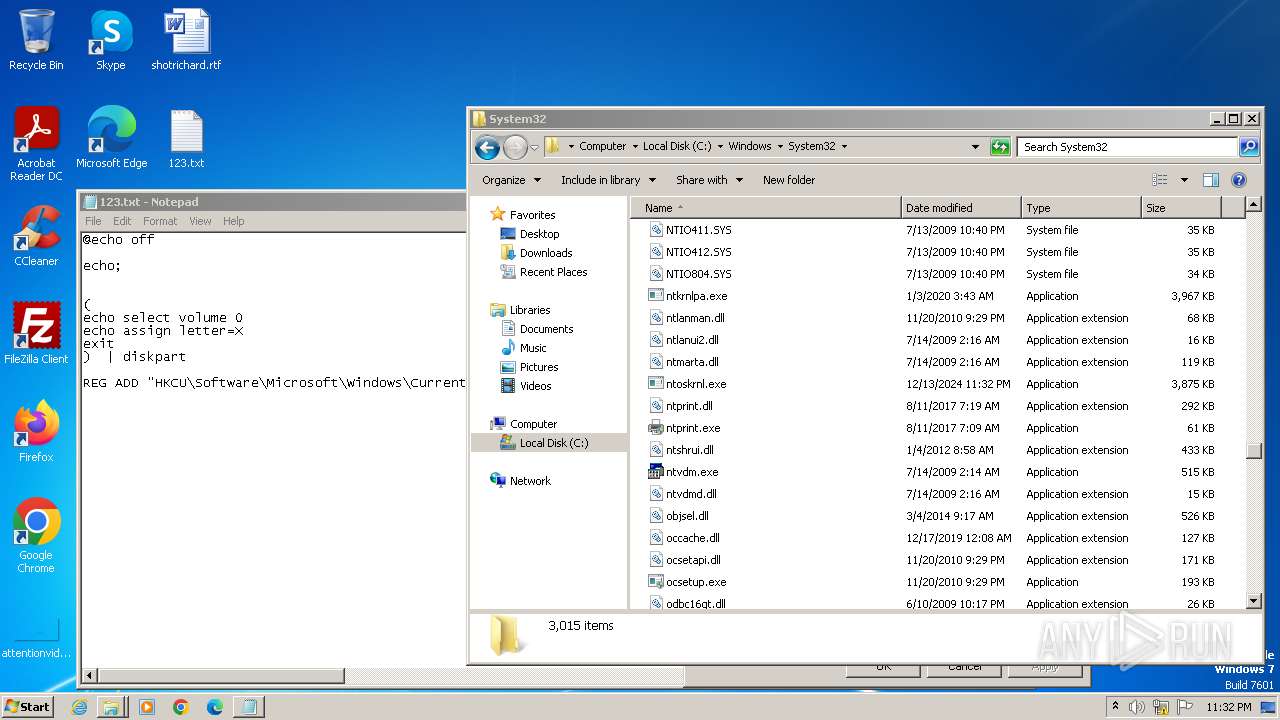The image size is (1280, 720).
Task: Click the volume speaker tray icon
Action: [x=1137, y=707]
